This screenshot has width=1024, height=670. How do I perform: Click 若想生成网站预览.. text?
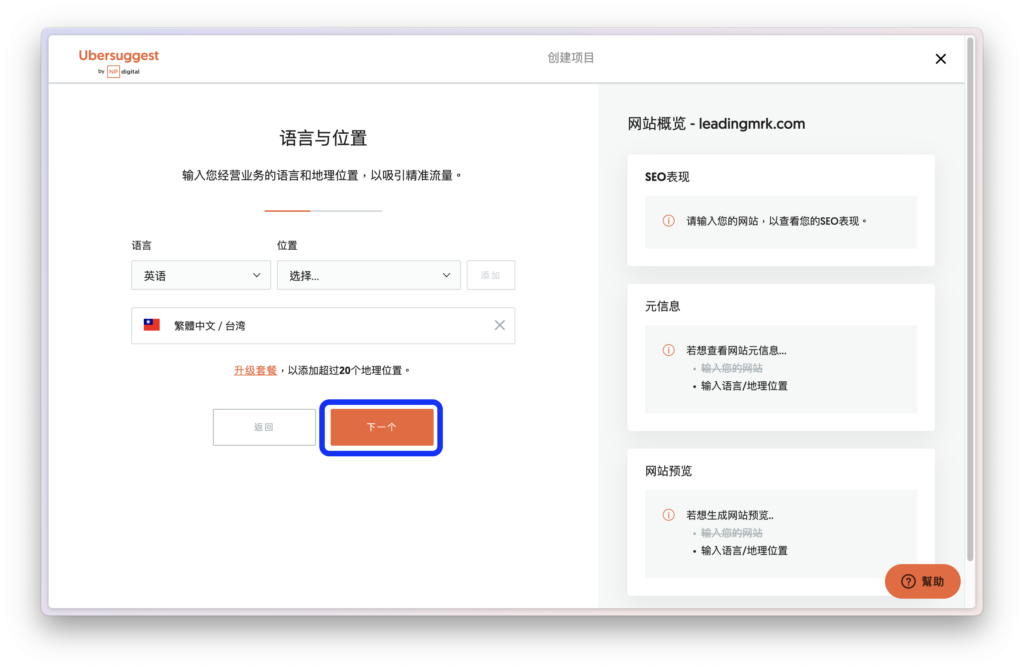(729, 515)
